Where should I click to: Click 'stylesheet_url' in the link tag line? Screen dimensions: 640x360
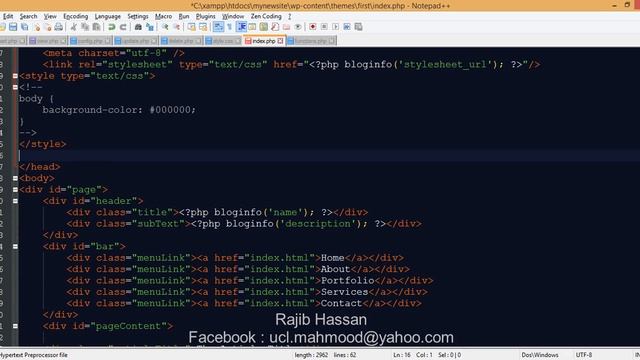coord(445,64)
